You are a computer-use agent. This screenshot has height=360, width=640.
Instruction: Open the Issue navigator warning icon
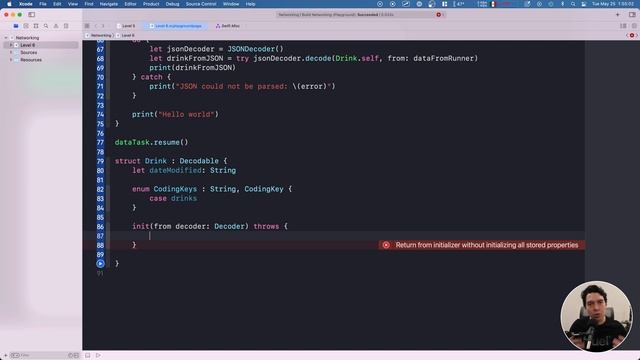(56, 26)
